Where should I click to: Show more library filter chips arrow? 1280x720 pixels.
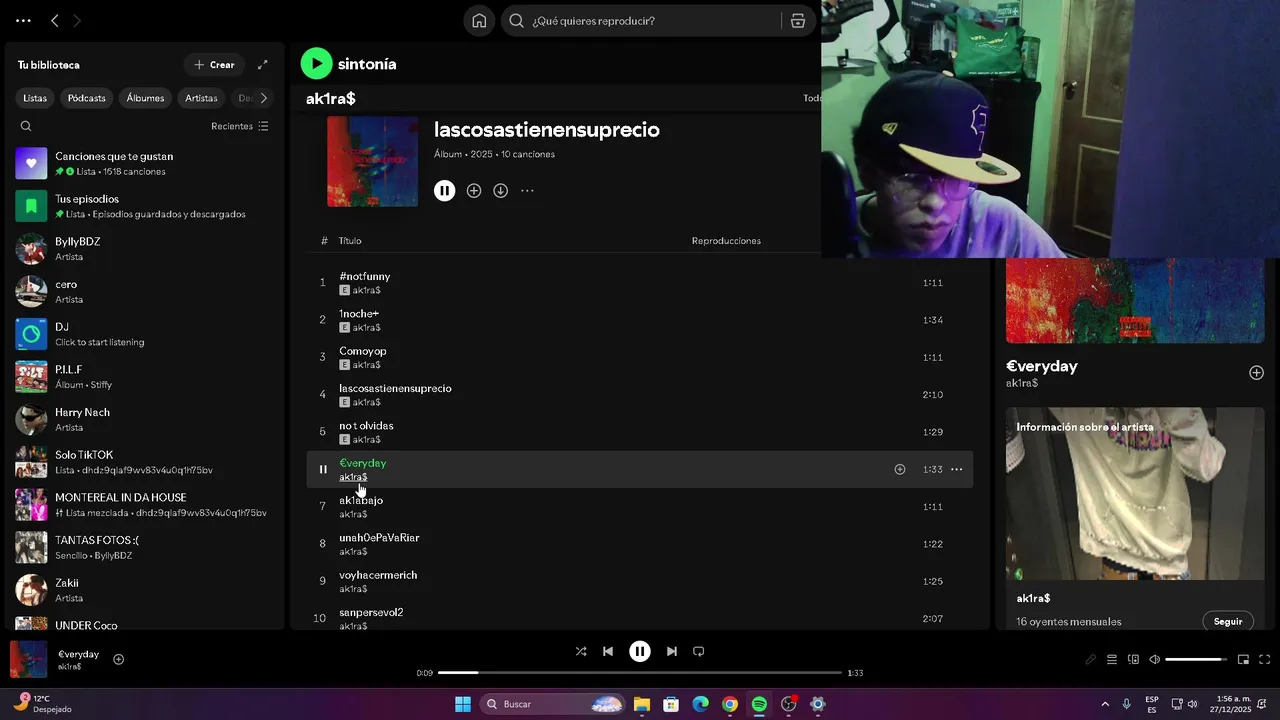point(264,98)
